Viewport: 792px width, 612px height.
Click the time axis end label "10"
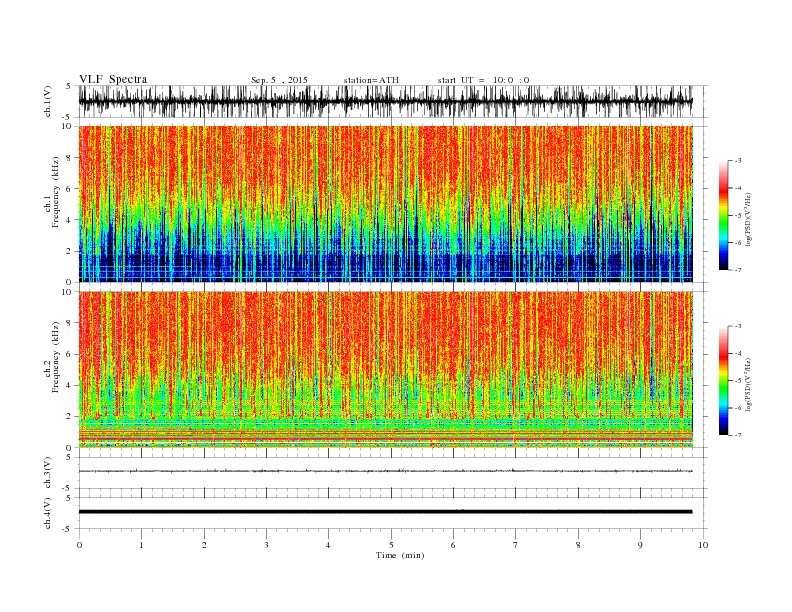[x=703, y=545]
